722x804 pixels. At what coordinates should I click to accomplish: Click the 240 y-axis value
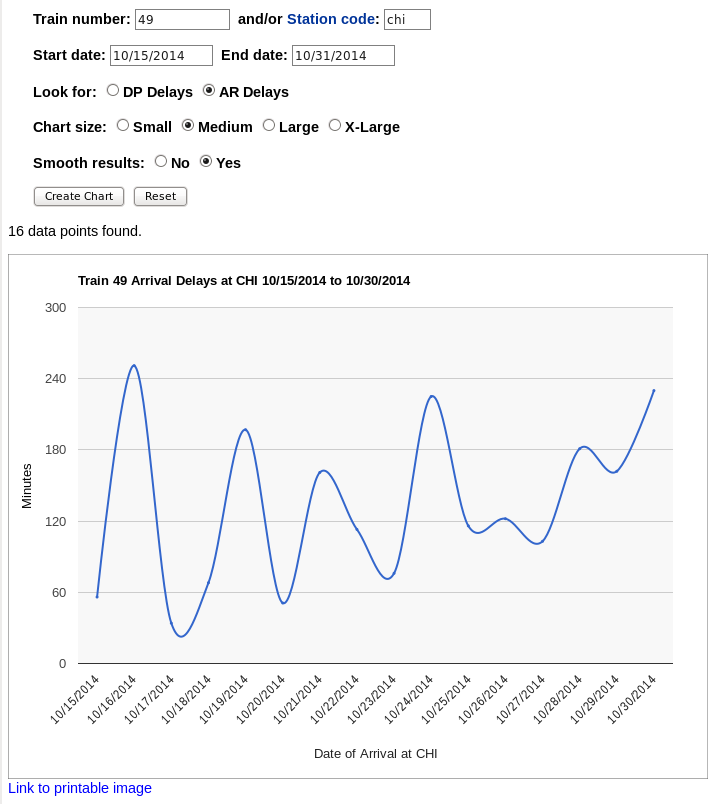55,378
